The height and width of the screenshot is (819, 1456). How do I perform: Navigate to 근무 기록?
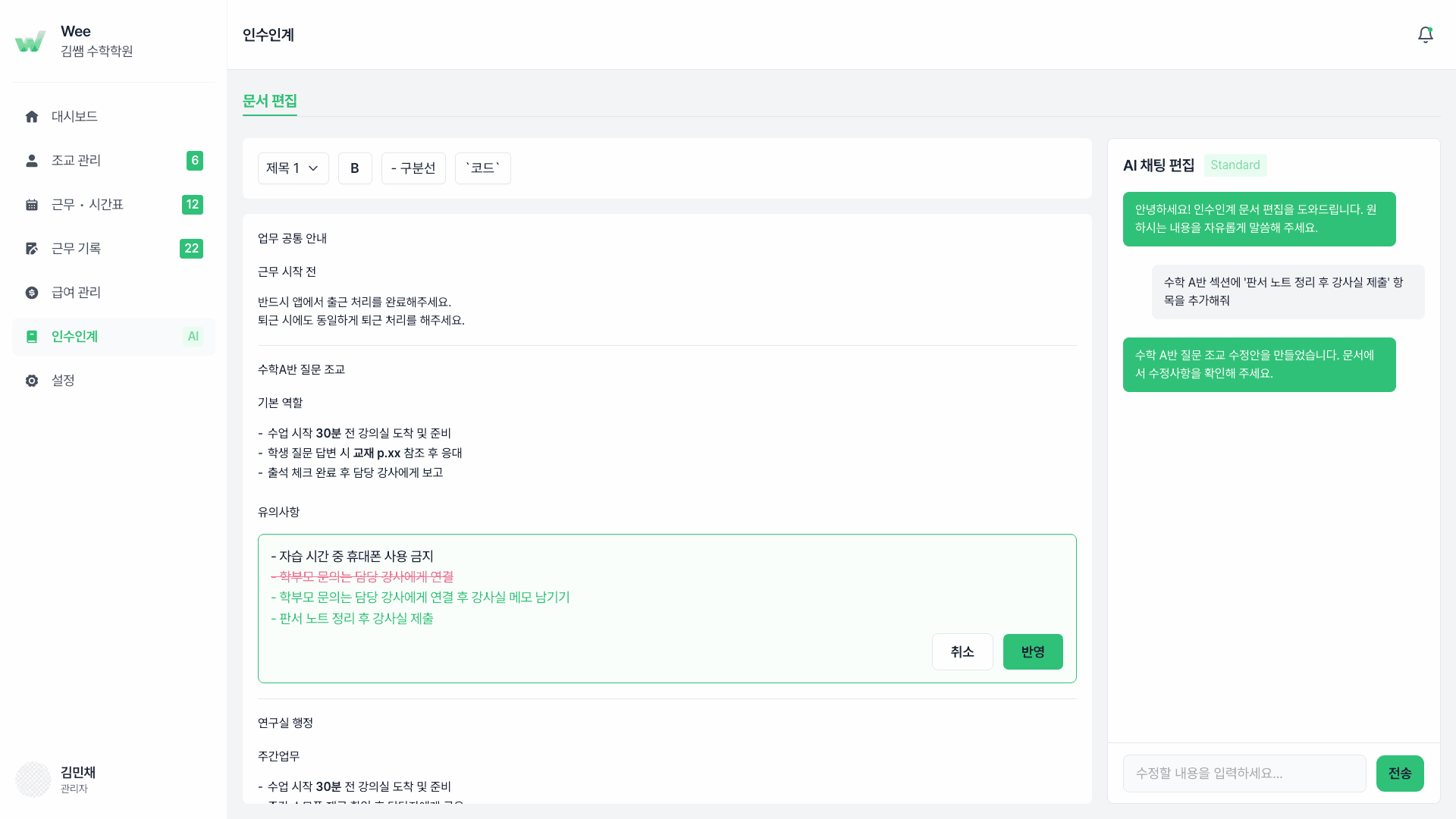pyautogui.click(x=114, y=249)
